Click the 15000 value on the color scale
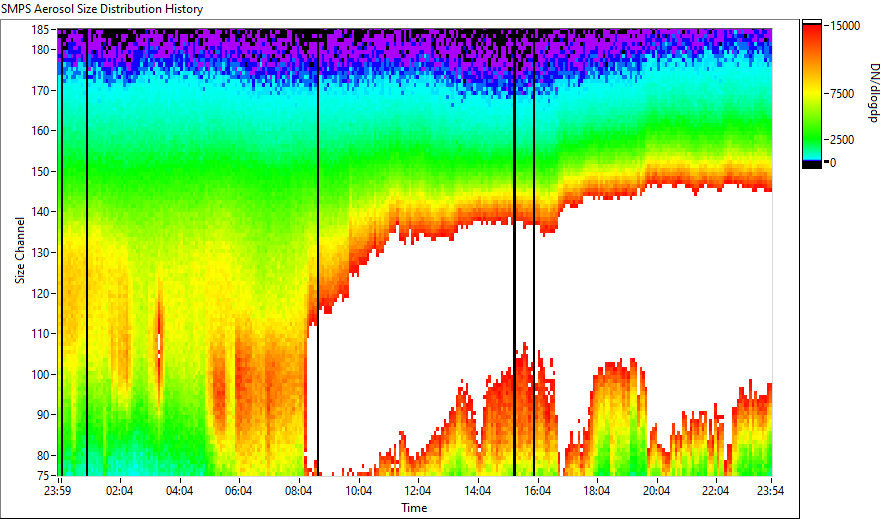Viewport: 884px width, 519px height. [845, 26]
